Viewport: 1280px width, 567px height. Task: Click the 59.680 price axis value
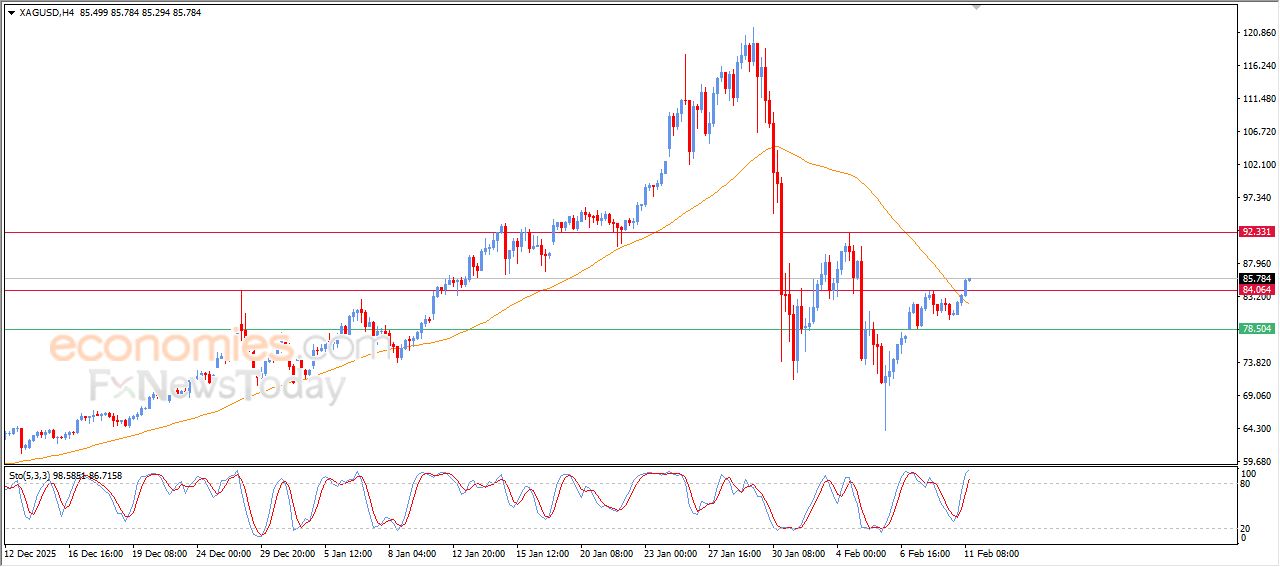point(1257,462)
